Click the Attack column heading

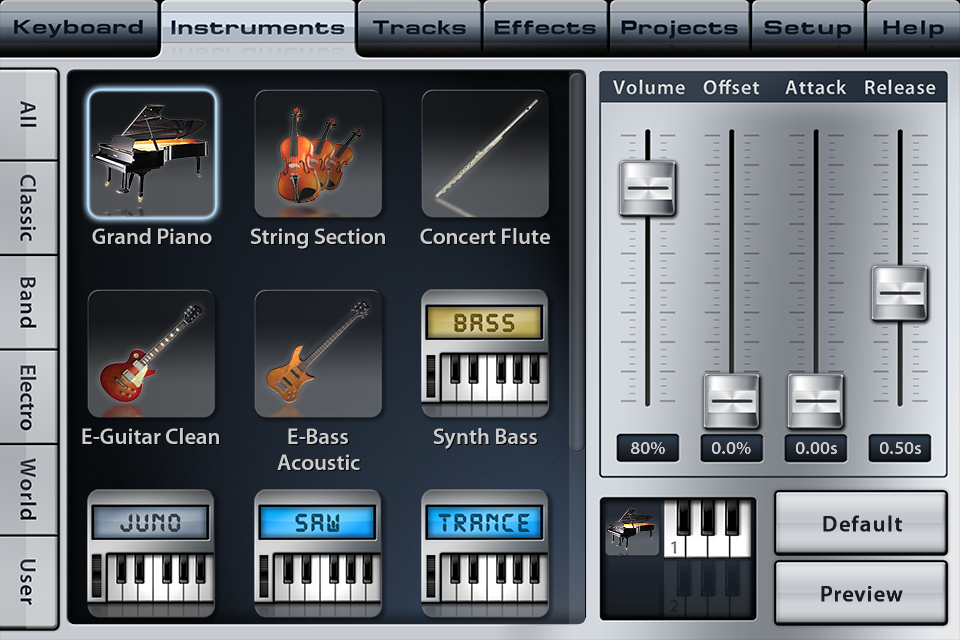[x=816, y=88]
